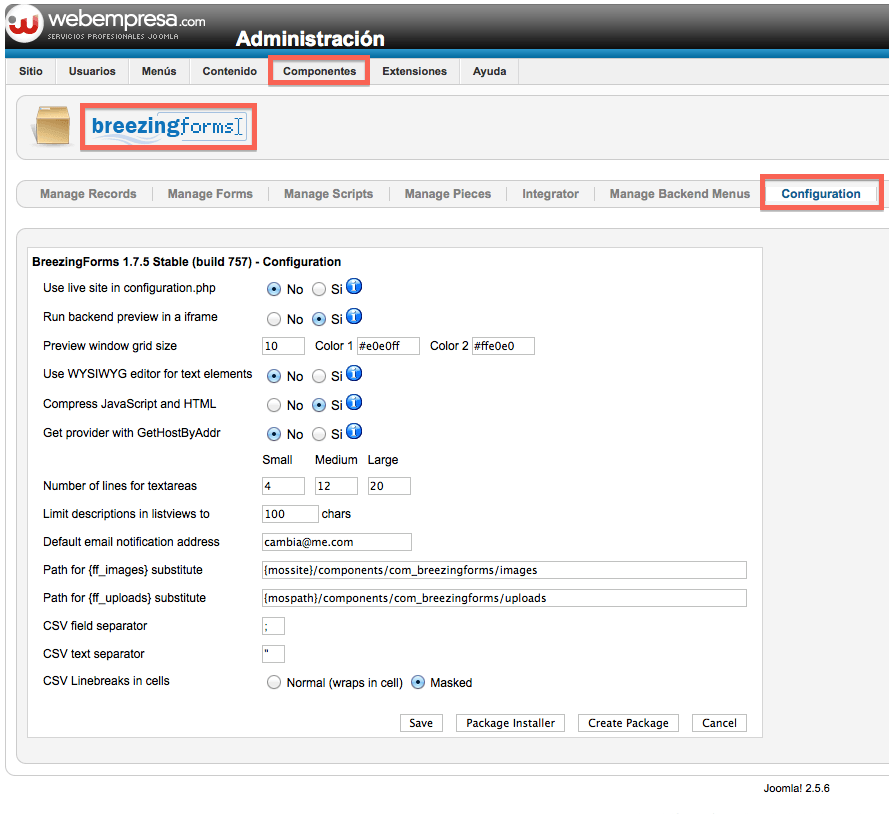The width and height of the screenshot is (889, 814).
Task: Focus the default email notification address field
Action: (337, 542)
